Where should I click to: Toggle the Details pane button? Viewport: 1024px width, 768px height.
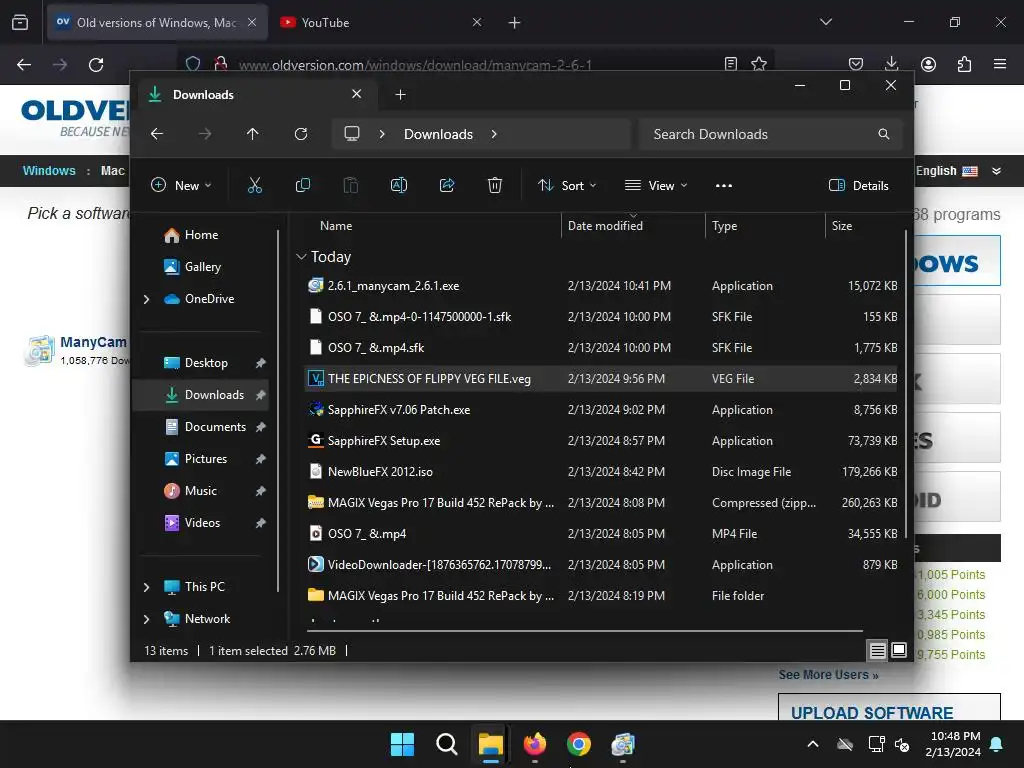(x=858, y=185)
